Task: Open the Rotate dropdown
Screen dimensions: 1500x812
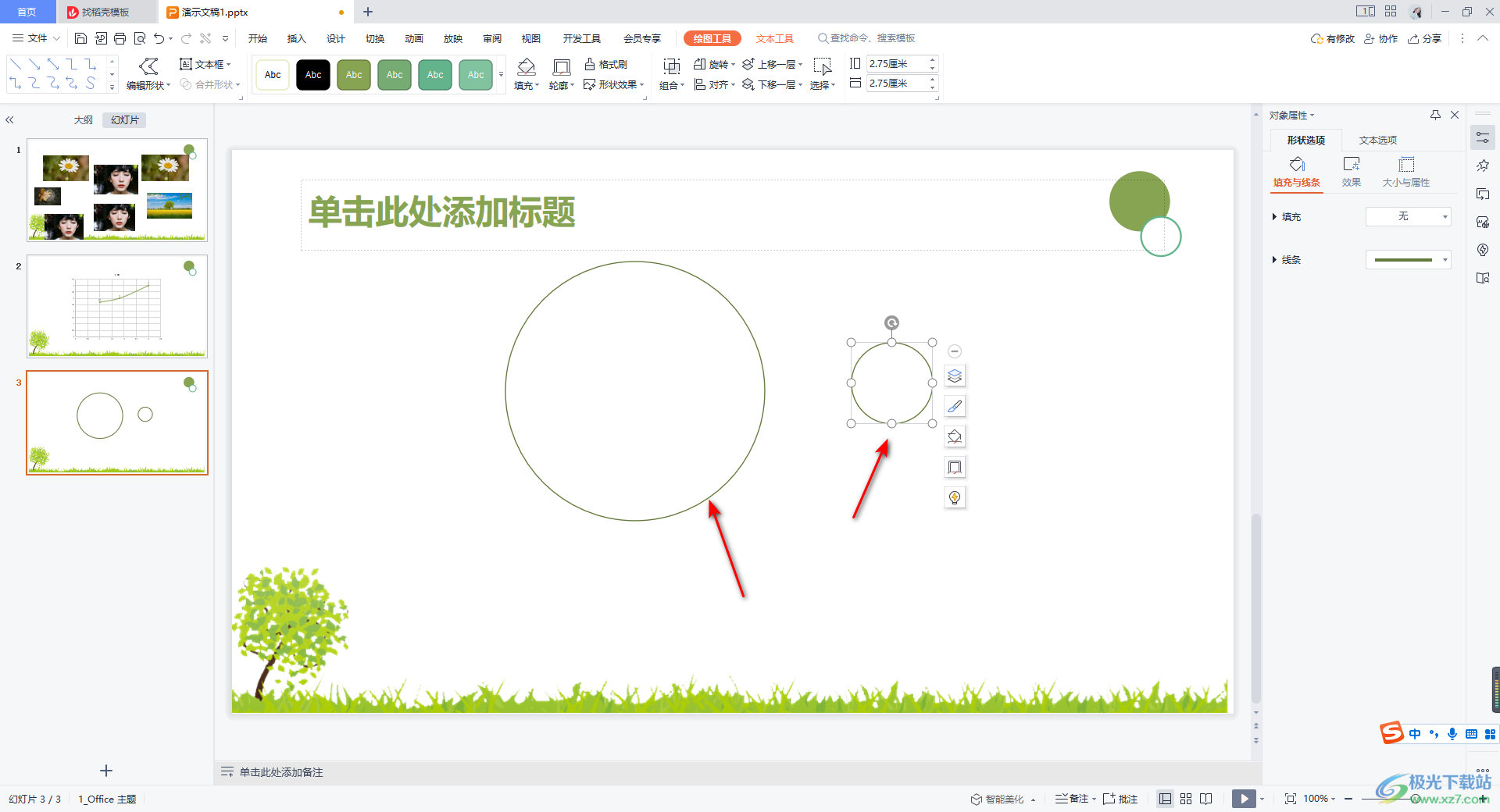Action: 714,64
